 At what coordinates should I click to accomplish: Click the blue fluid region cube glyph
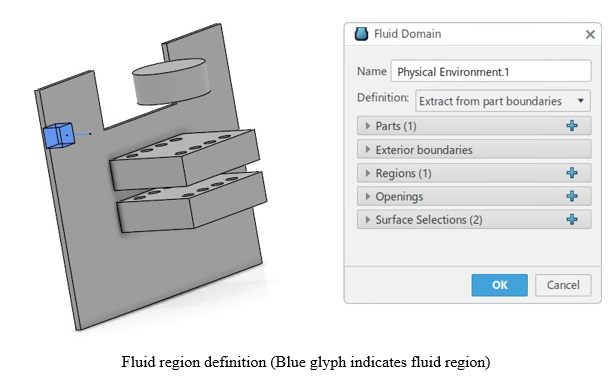[x=59, y=135]
